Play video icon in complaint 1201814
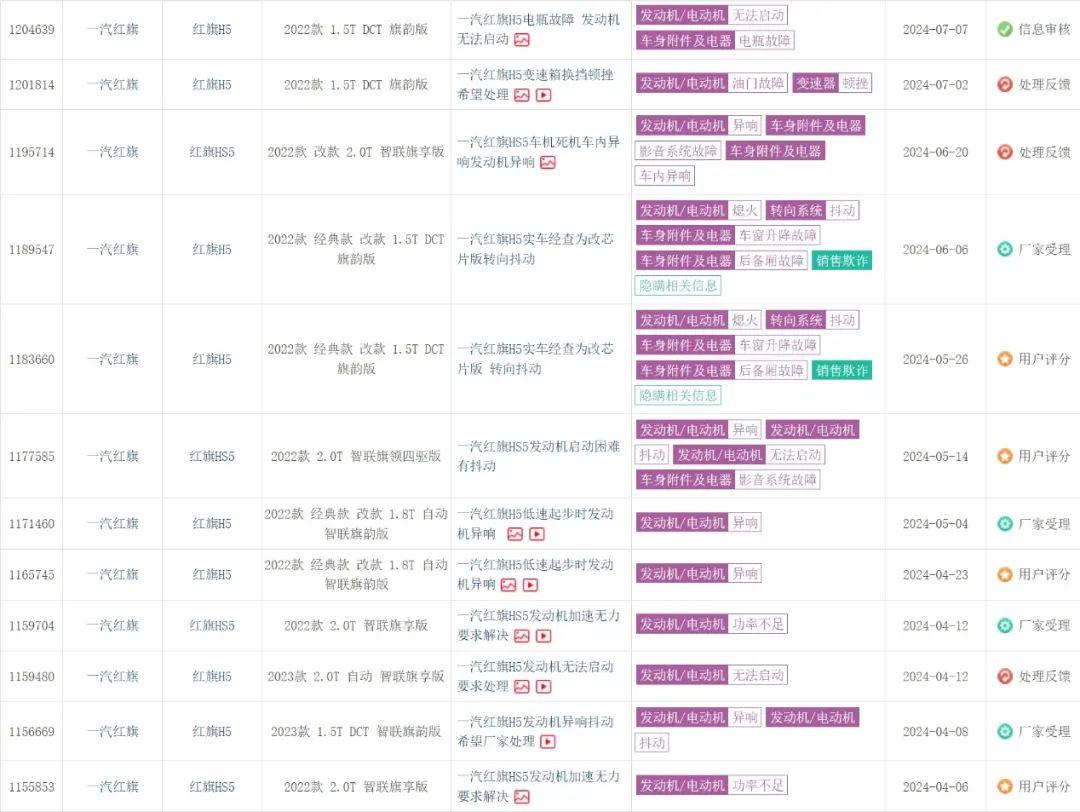This screenshot has height=812, width=1080. (x=543, y=95)
